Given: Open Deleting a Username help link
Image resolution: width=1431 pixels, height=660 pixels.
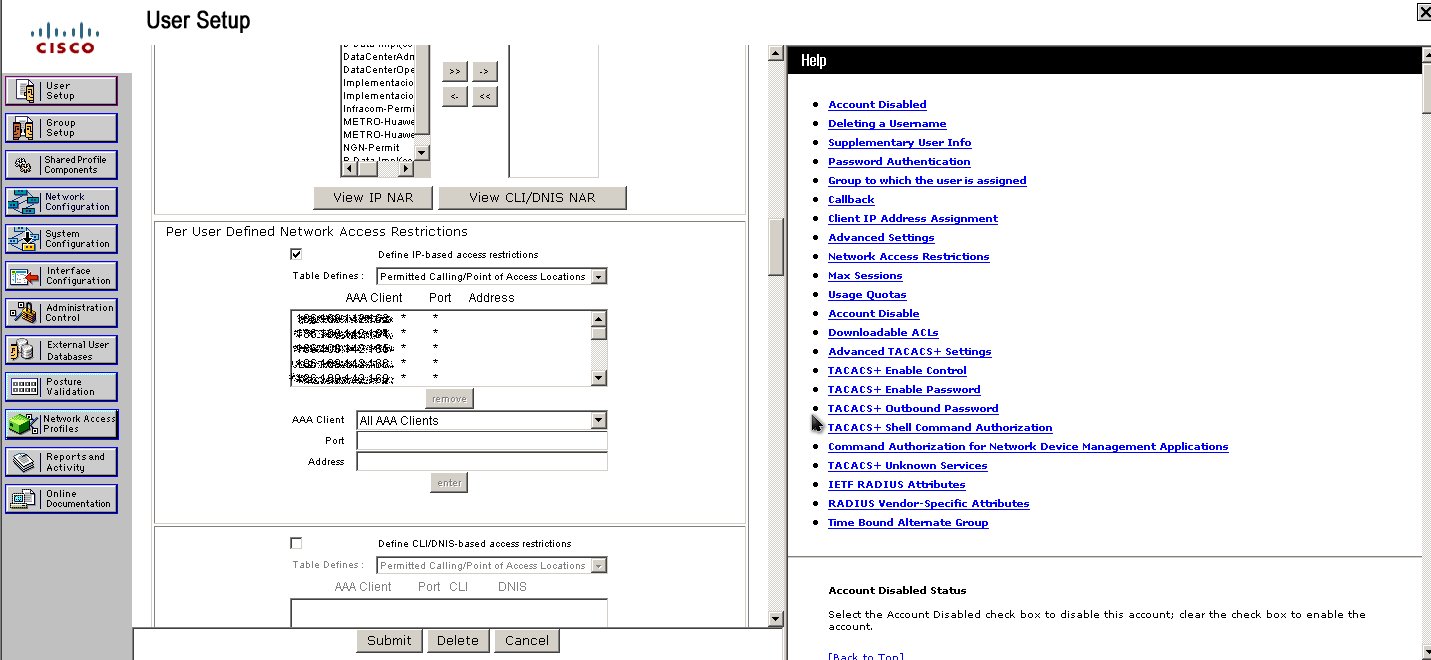Looking at the screenshot, I should 887,123.
